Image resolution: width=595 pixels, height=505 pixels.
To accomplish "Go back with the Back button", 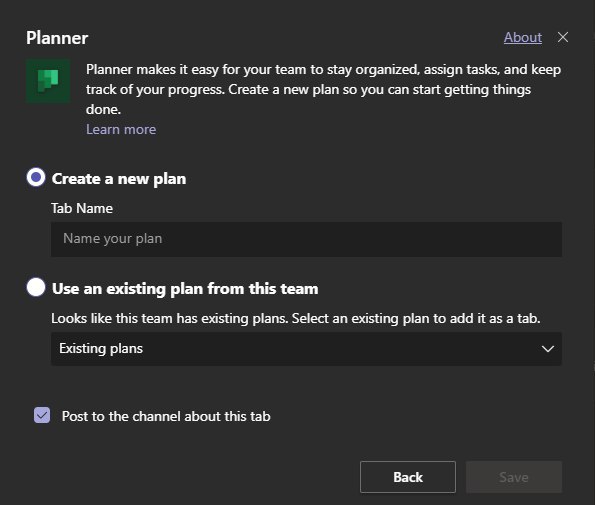I will pos(408,477).
